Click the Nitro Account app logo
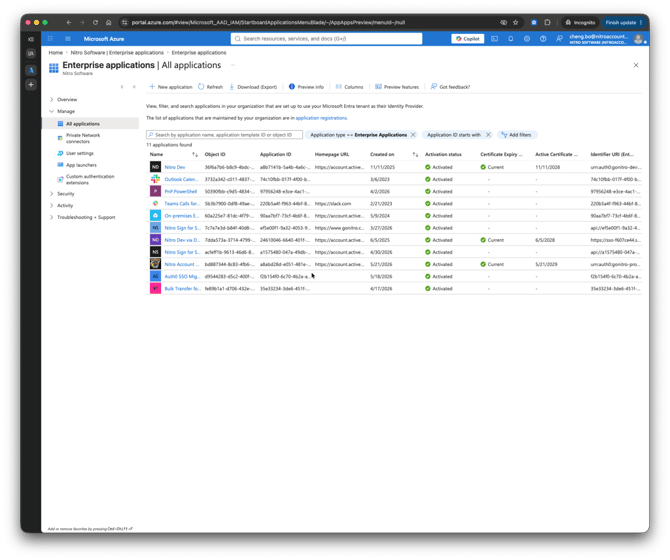This screenshot has height=560, width=670. coord(156,264)
